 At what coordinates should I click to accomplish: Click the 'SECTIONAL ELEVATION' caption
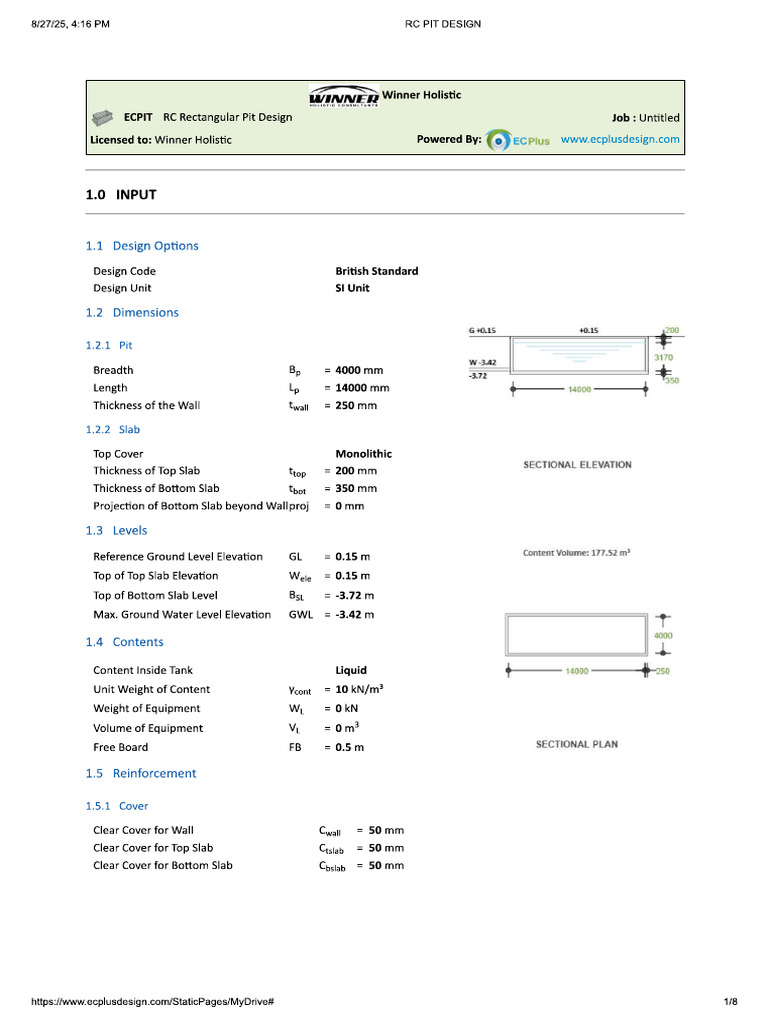577,465
